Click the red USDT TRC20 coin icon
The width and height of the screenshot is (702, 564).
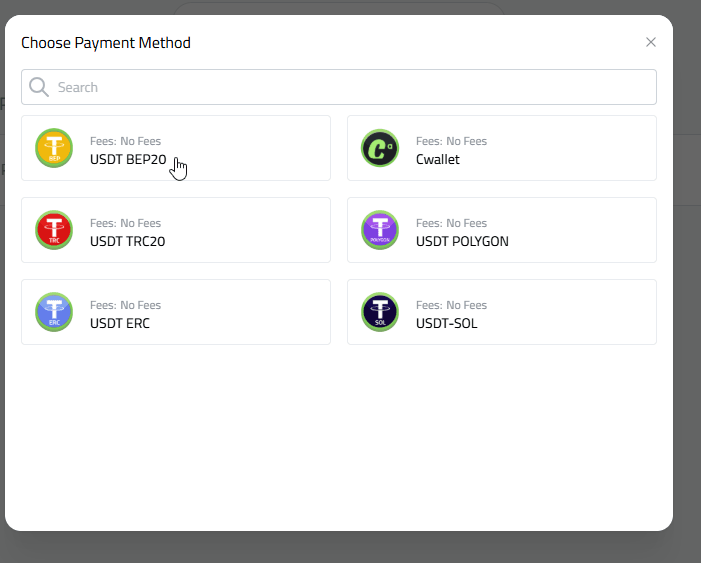[x=54, y=230]
